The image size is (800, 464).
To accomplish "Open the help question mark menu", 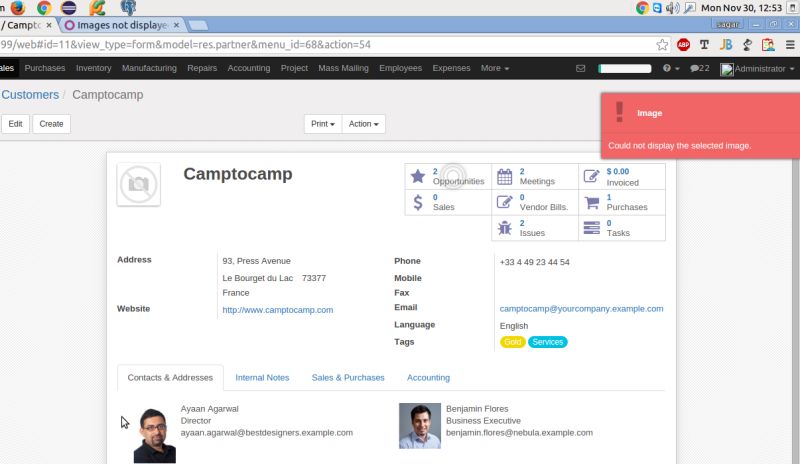I will [670, 68].
